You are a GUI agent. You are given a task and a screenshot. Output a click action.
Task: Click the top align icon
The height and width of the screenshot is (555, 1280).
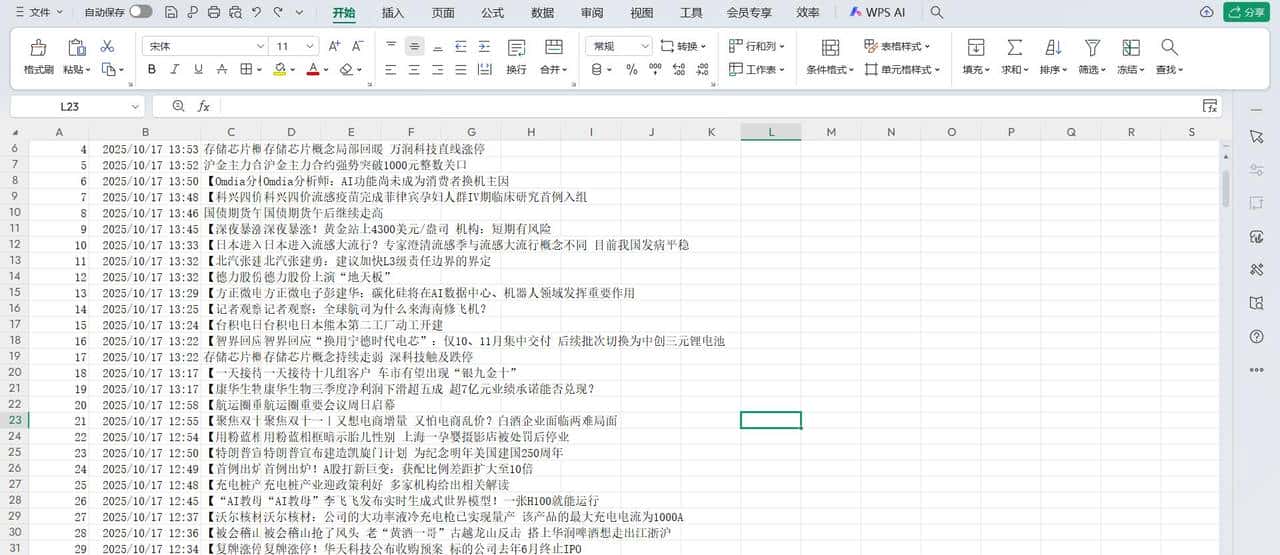(x=391, y=46)
